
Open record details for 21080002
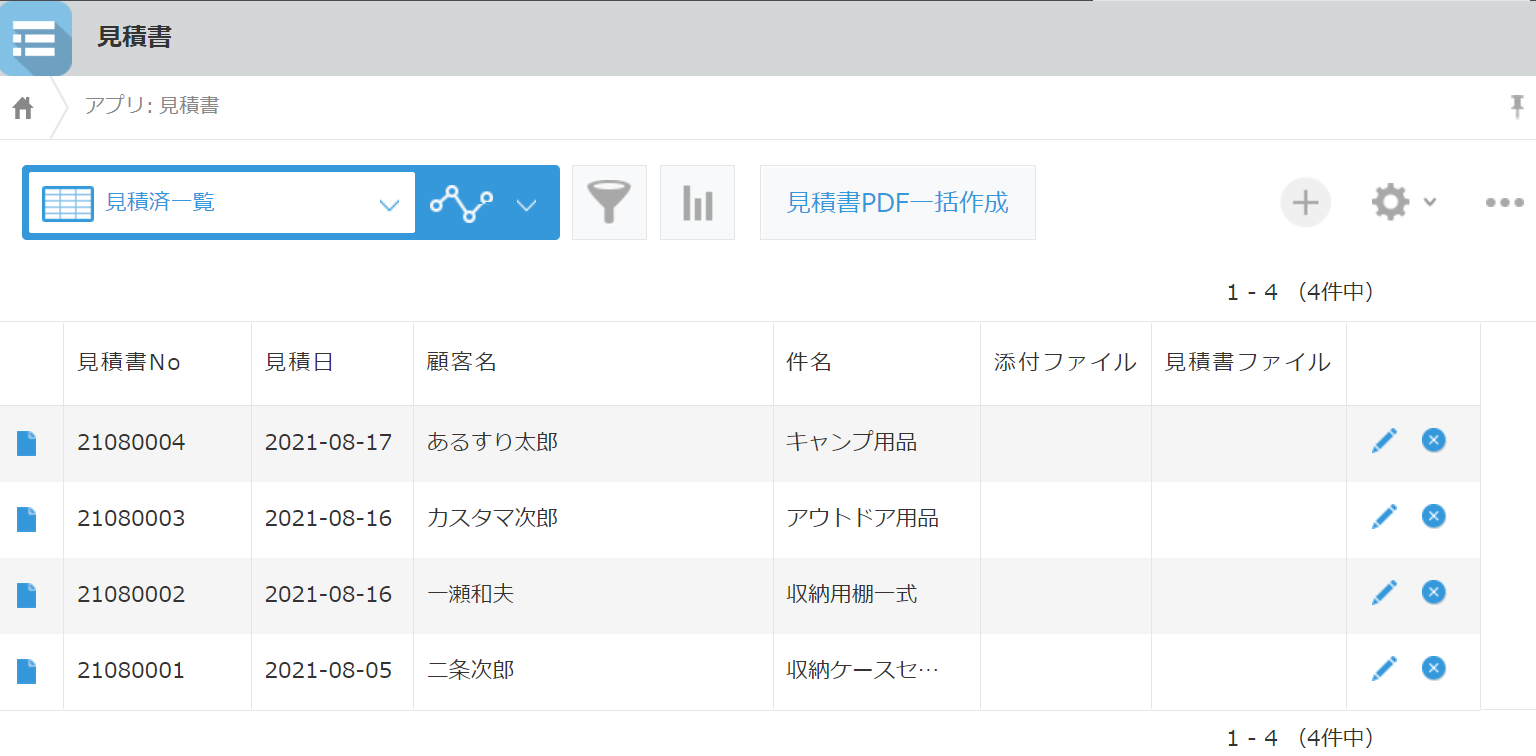point(27,595)
